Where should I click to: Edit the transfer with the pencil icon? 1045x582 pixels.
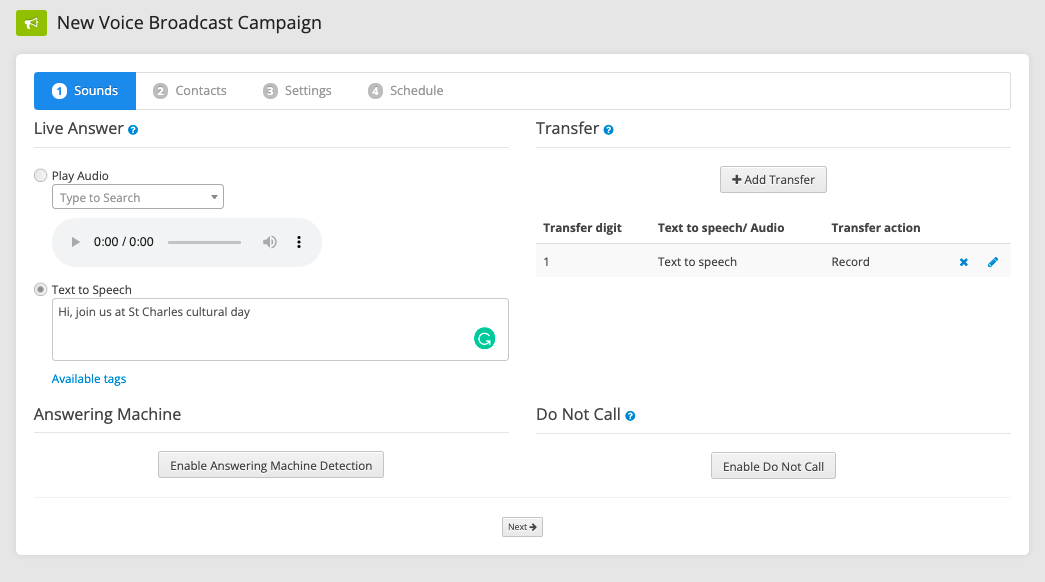pos(992,262)
